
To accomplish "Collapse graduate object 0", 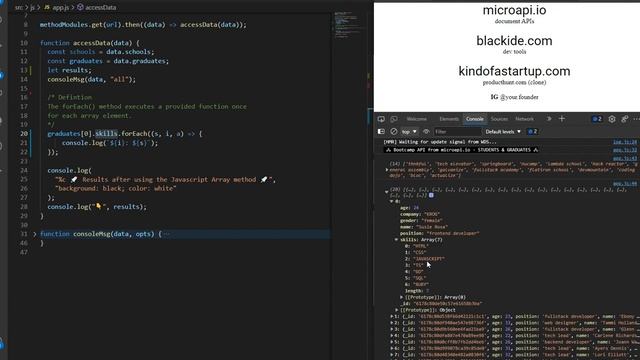I will click(391, 201).
